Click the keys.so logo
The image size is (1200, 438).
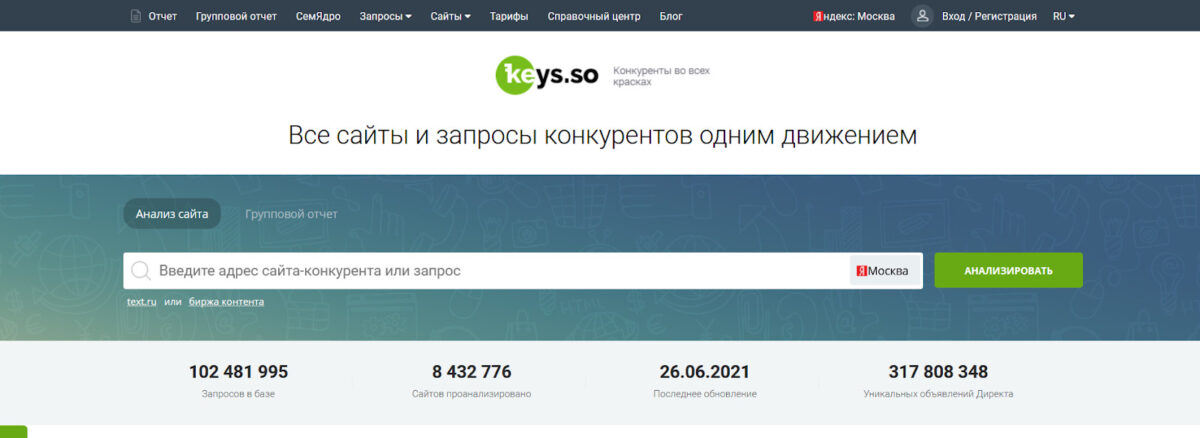(547, 75)
